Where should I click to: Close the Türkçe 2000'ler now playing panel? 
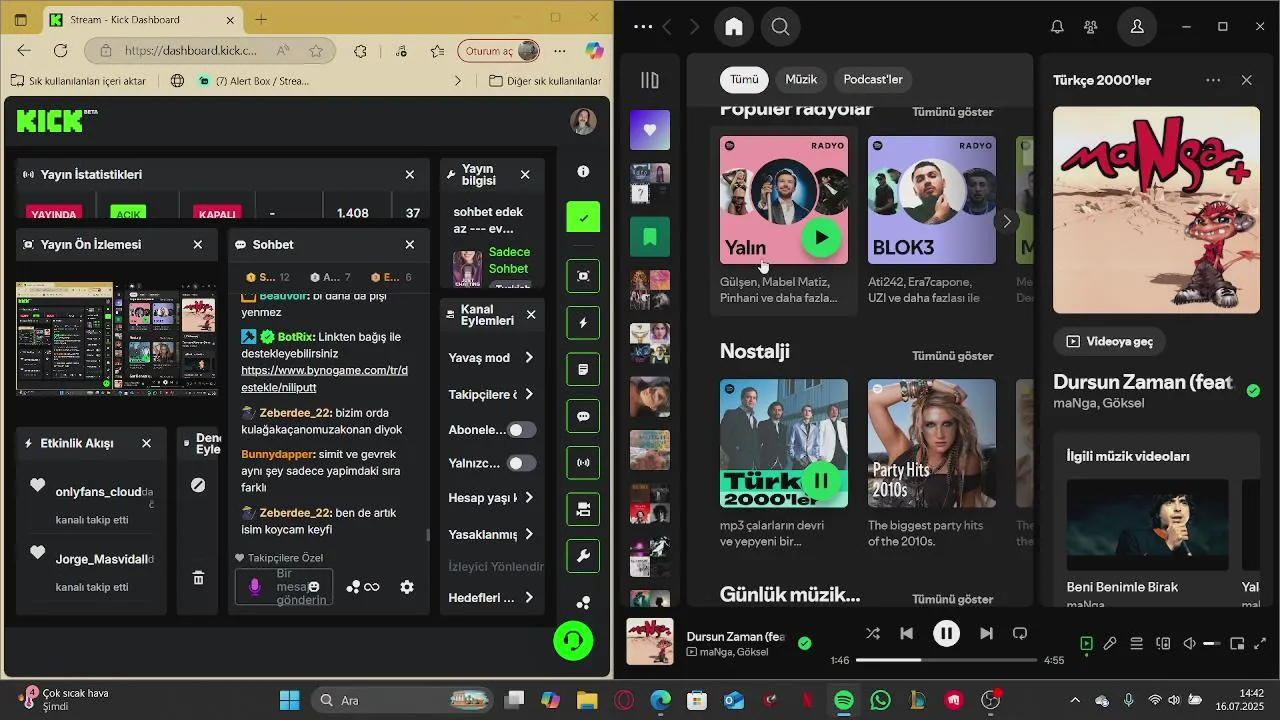point(1246,80)
